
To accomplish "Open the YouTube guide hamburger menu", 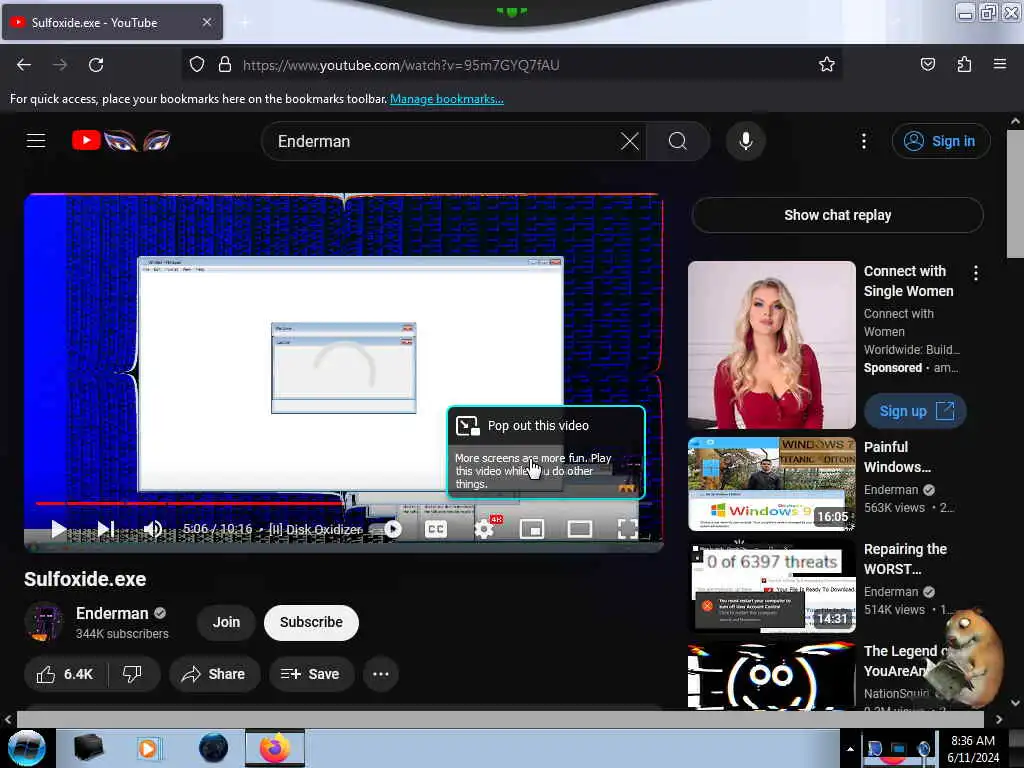I will [36, 140].
